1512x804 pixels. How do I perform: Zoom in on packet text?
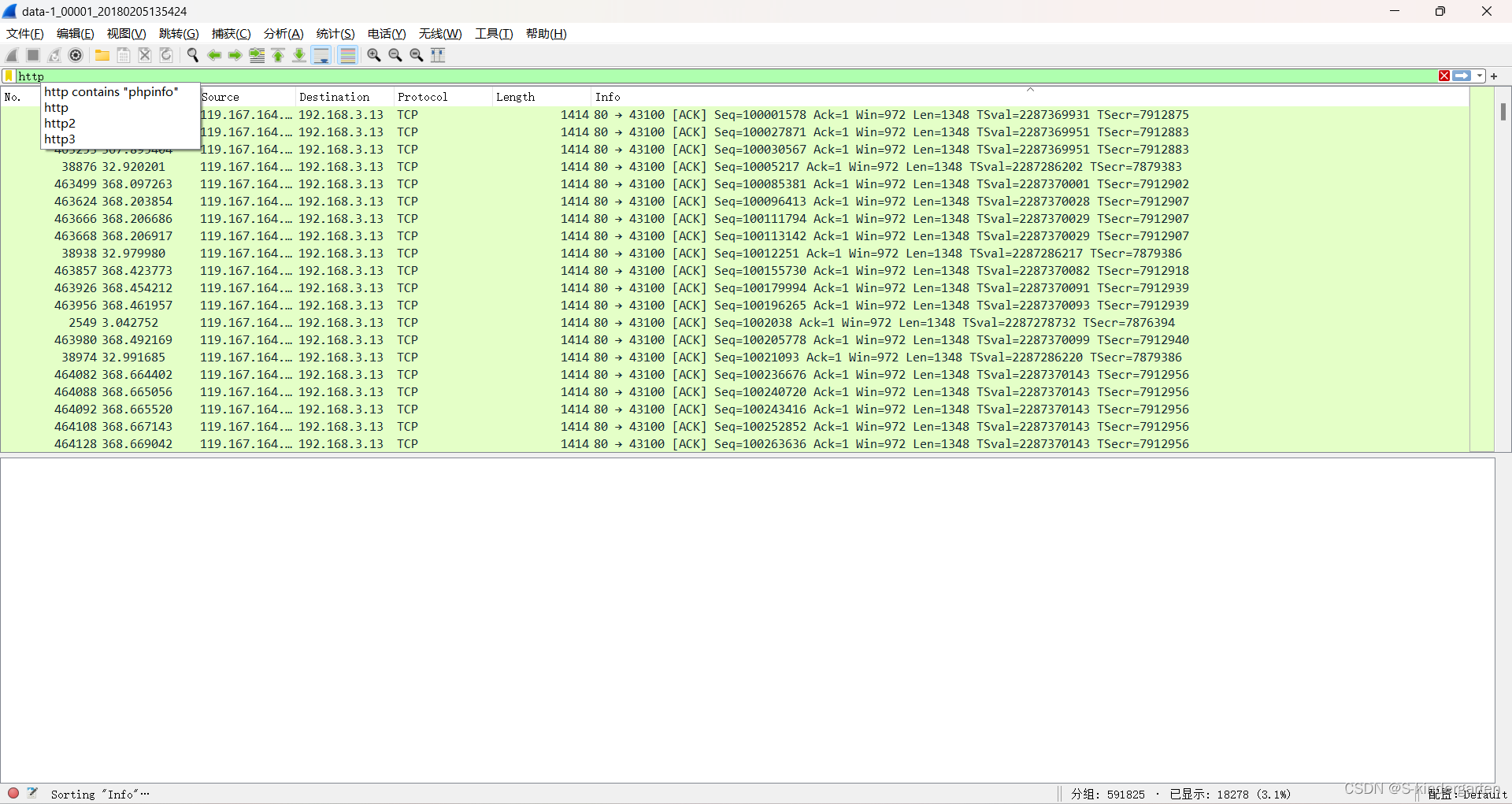374,55
